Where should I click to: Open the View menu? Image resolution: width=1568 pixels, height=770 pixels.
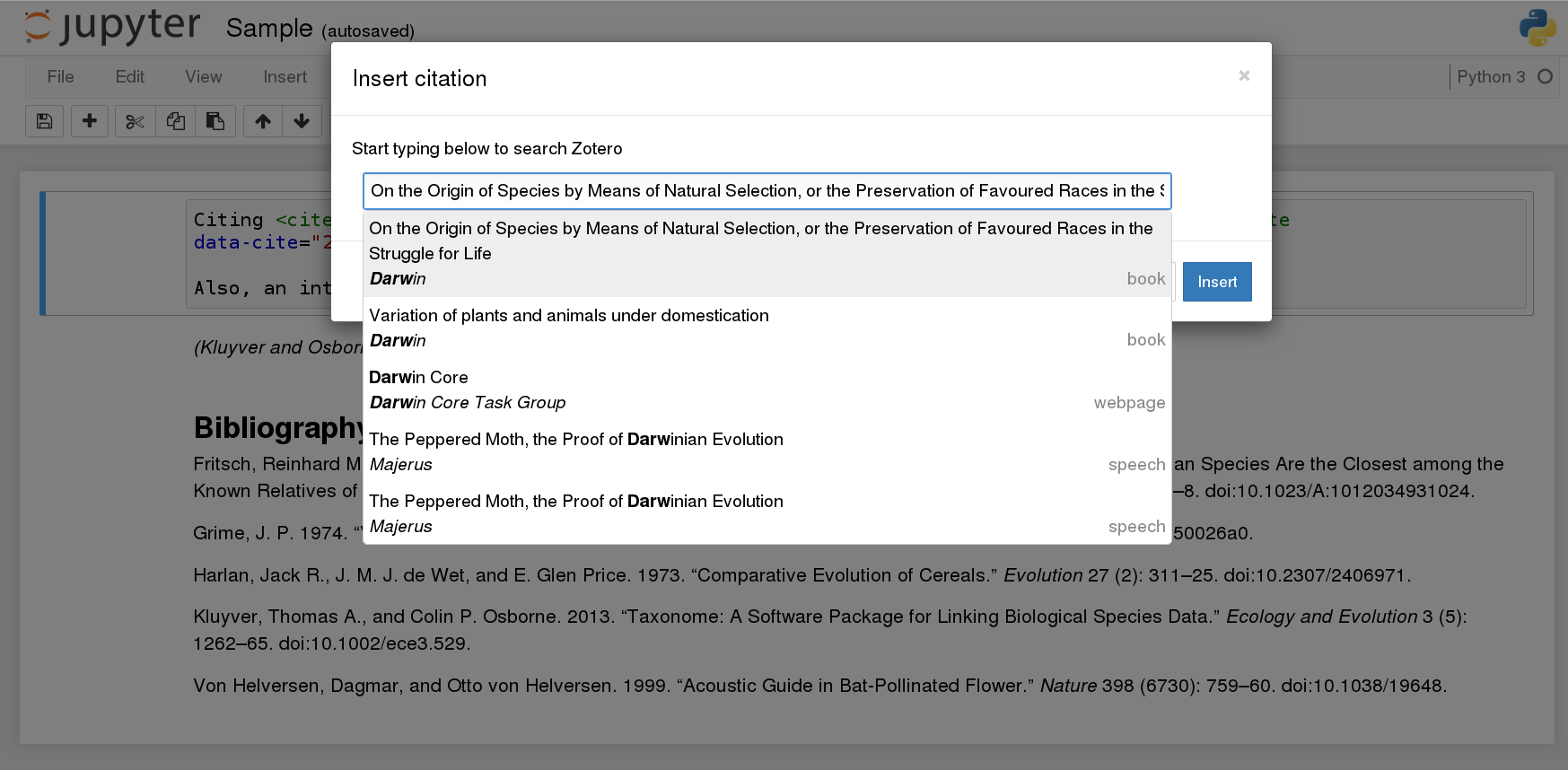click(203, 77)
